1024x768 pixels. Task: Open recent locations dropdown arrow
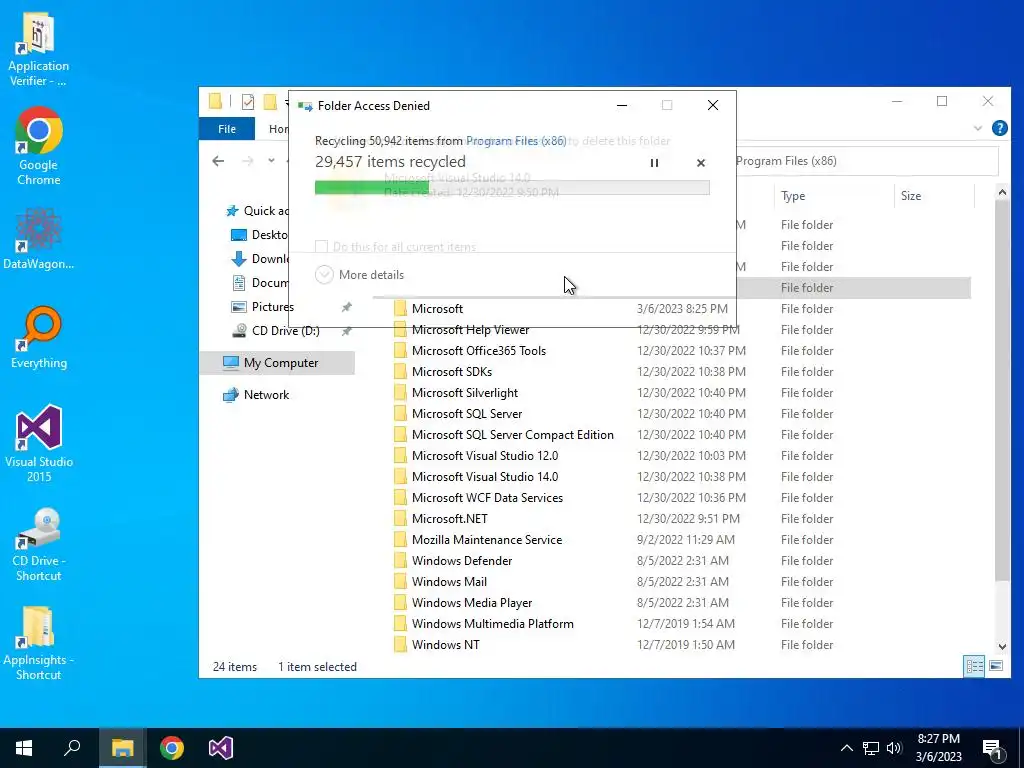(x=271, y=161)
